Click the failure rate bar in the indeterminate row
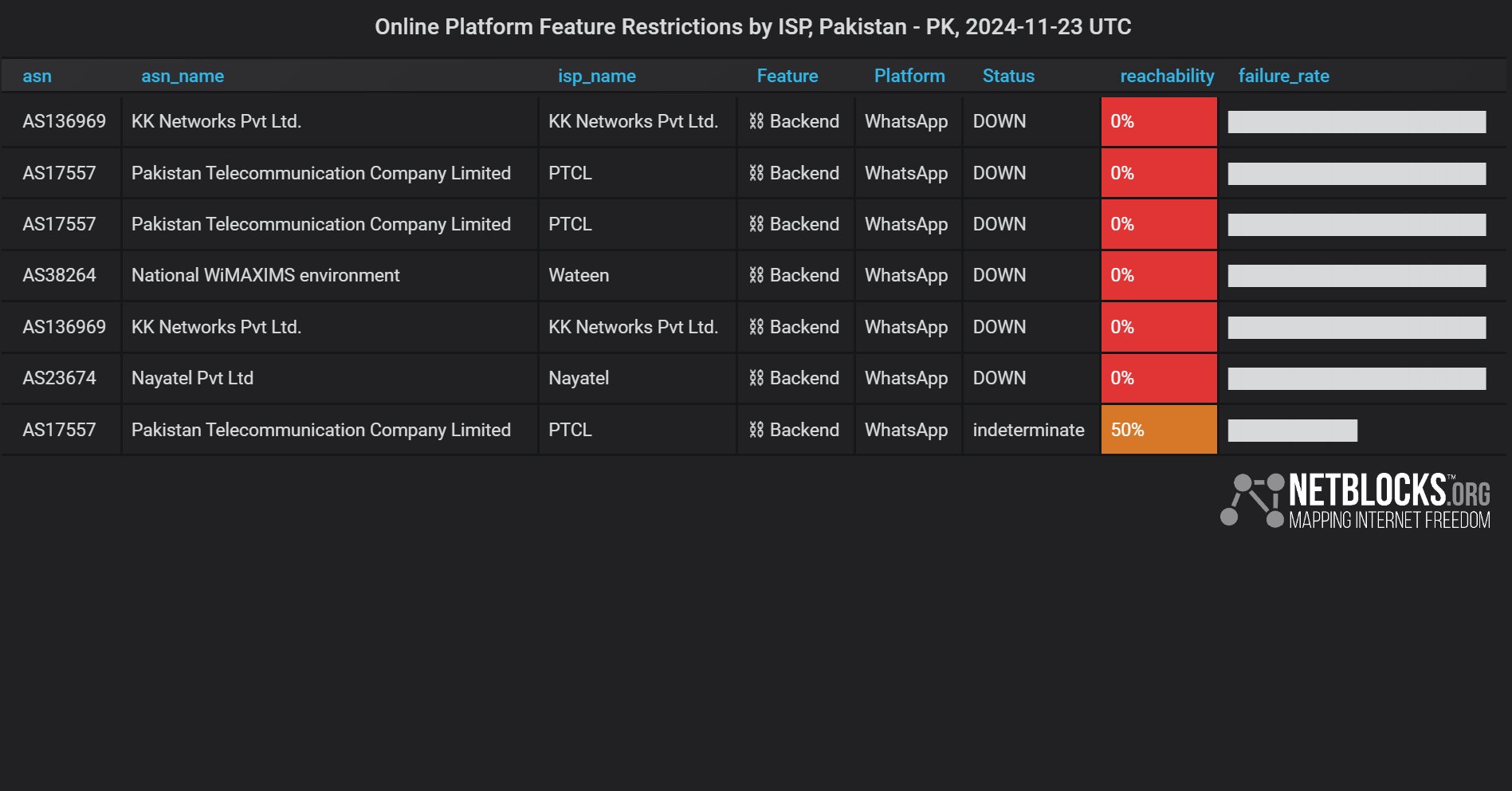1512x791 pixels. (x=1292, y=431)
